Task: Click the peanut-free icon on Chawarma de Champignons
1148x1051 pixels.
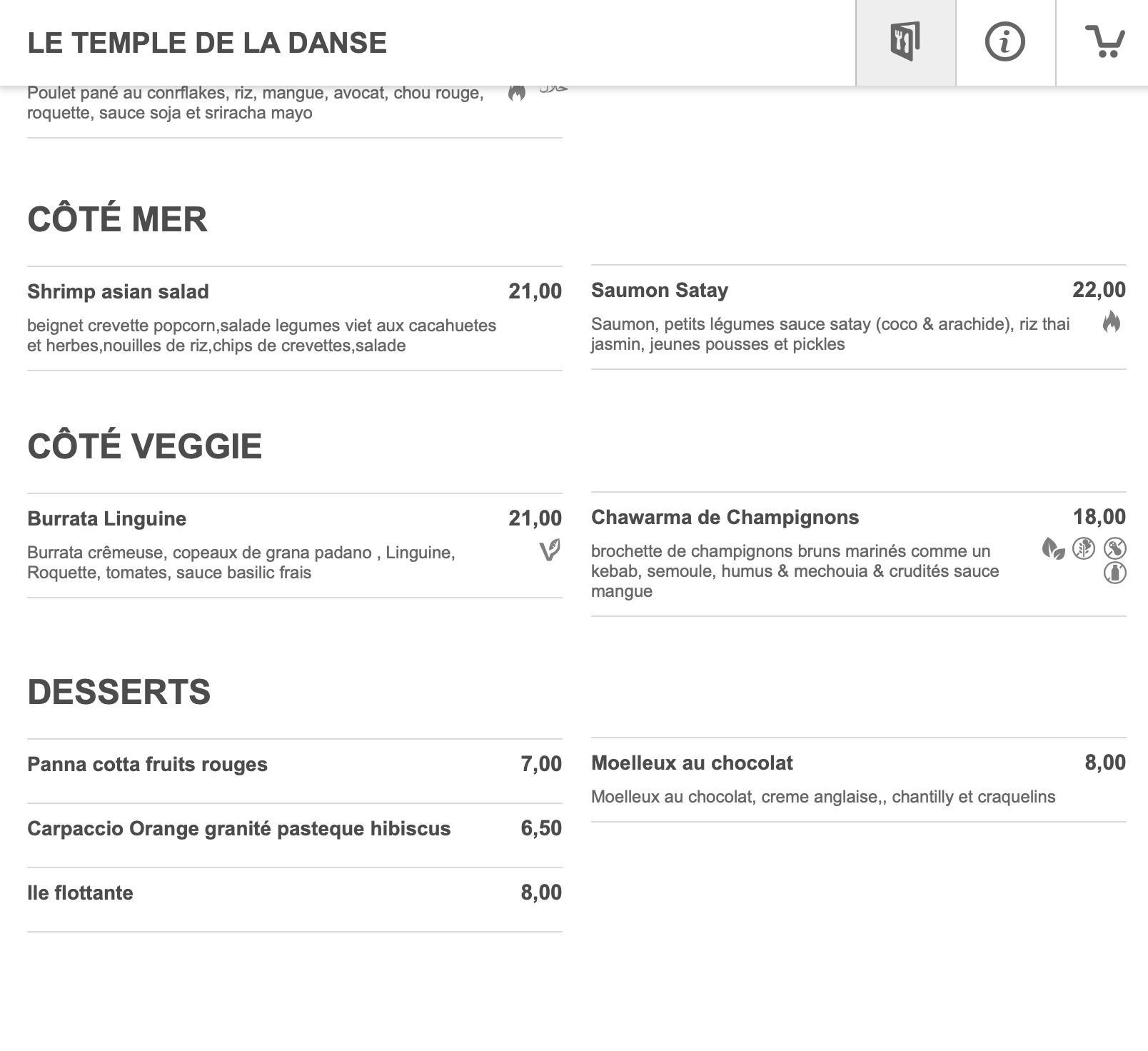Action: point(1115,548)
